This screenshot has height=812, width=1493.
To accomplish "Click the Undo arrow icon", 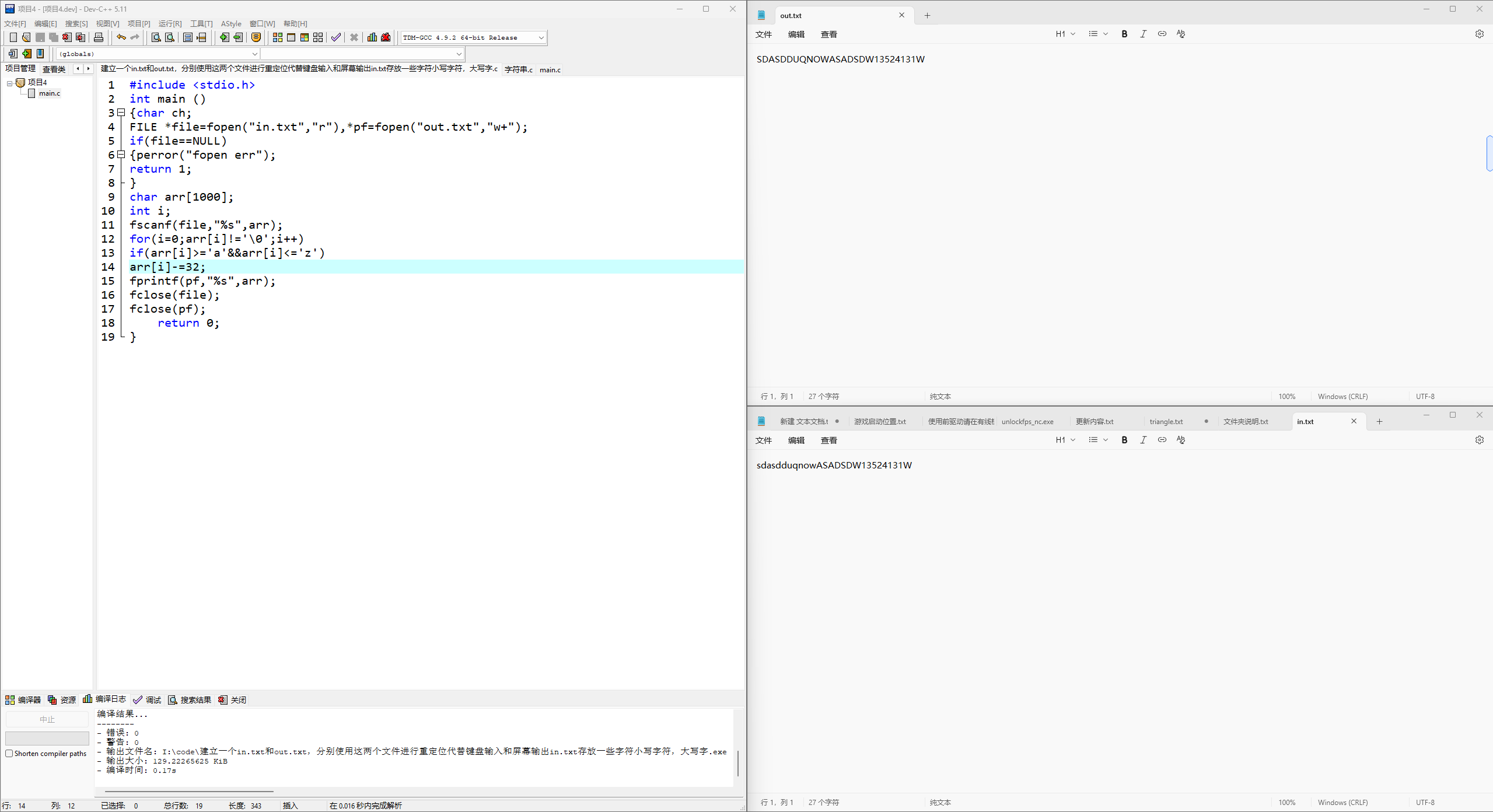I will click(121, 37).
